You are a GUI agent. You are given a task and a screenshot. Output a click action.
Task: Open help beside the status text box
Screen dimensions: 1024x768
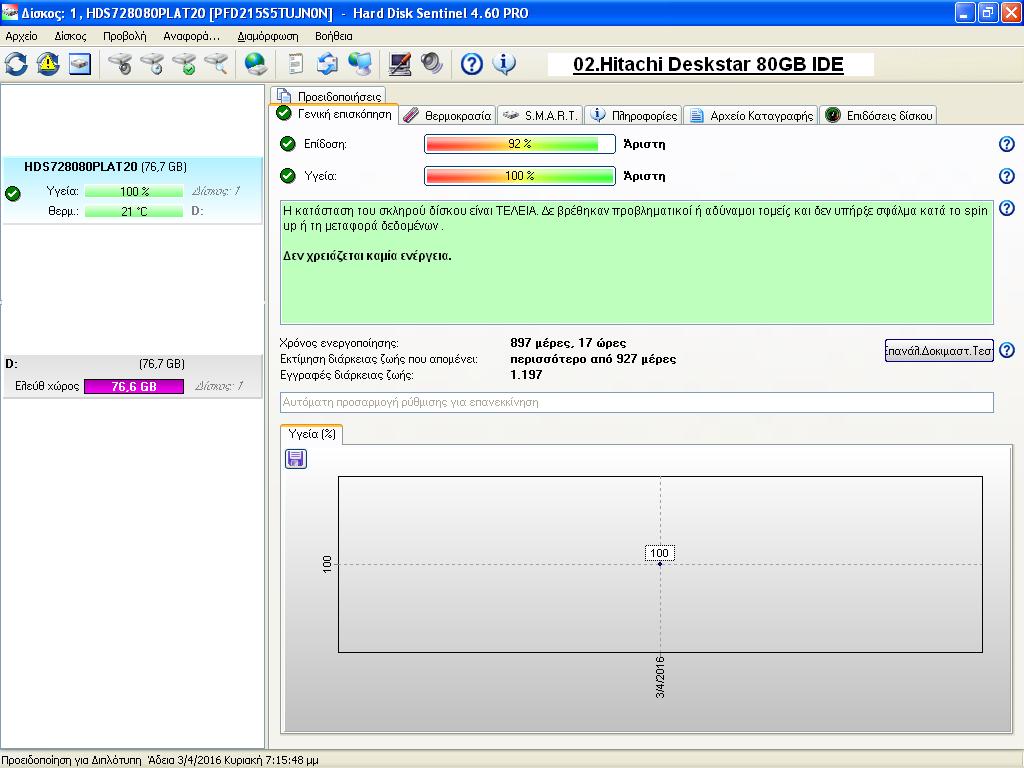[x=1007, y=208]
